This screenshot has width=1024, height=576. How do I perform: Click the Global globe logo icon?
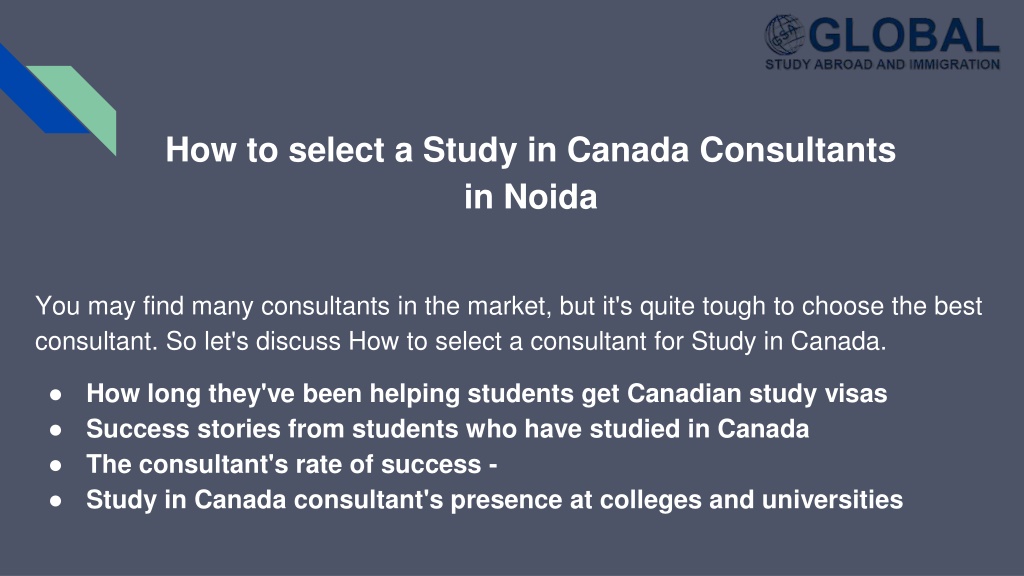(784, 35)
